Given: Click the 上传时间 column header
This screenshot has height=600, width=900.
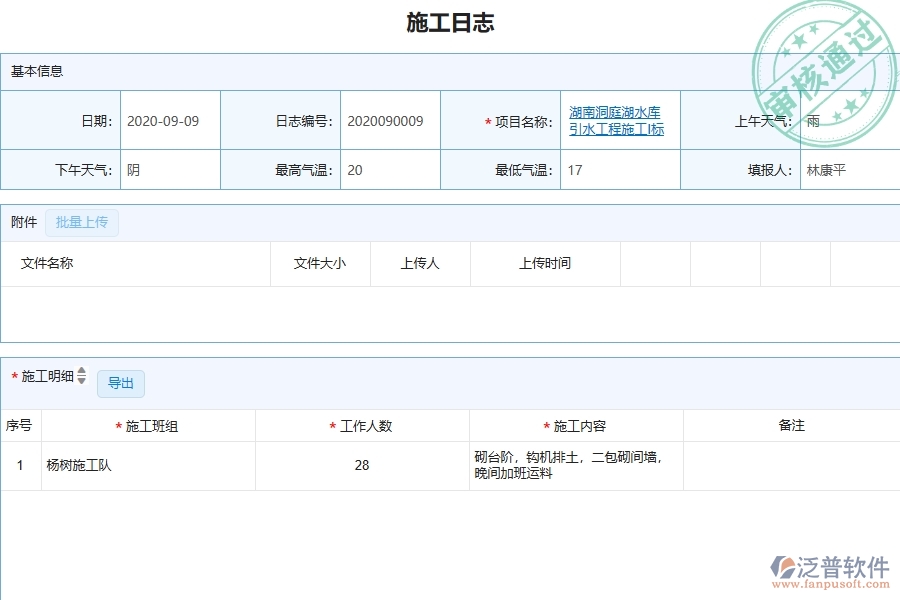Looking at the screenshot, I should 545,263.
